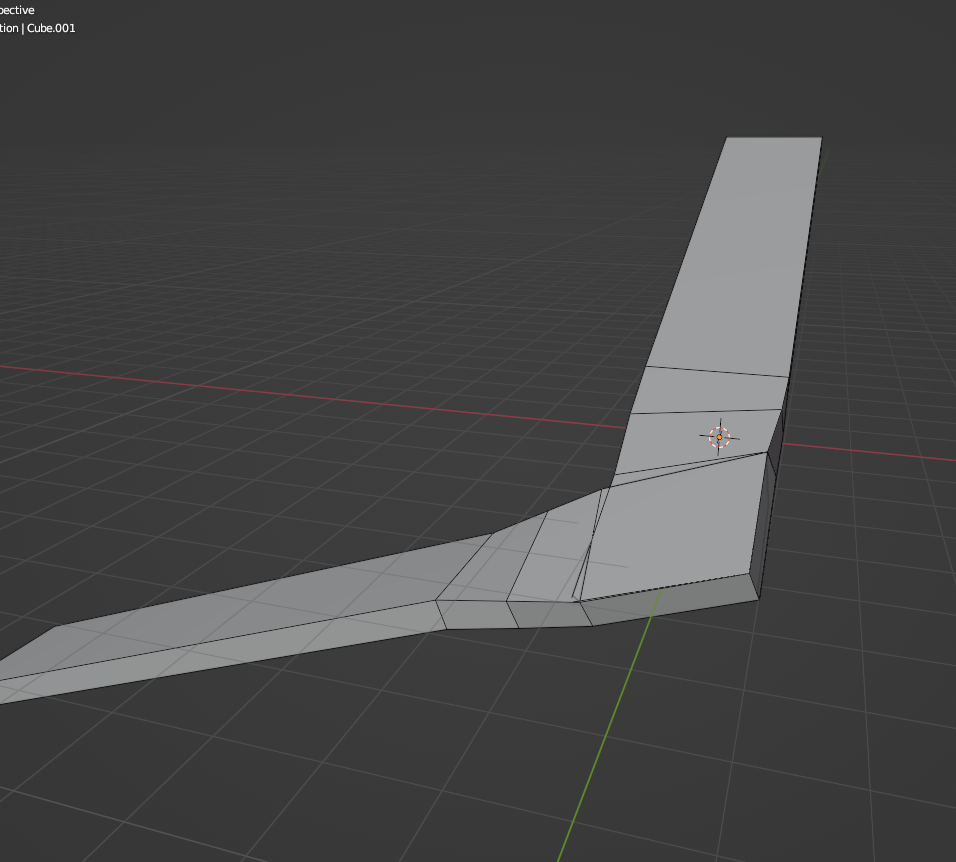The width and height of the screenshot is (956, 862).
Task: Click the "Cube.001" object name overlay text
Action: point(51,28)
